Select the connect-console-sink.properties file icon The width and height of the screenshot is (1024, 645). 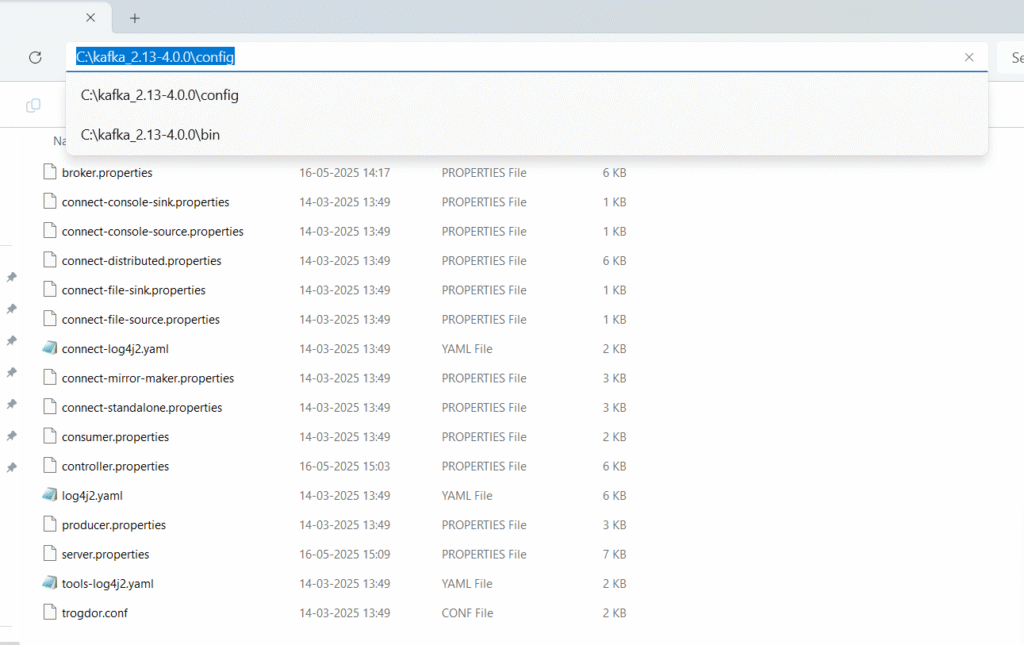50,201
